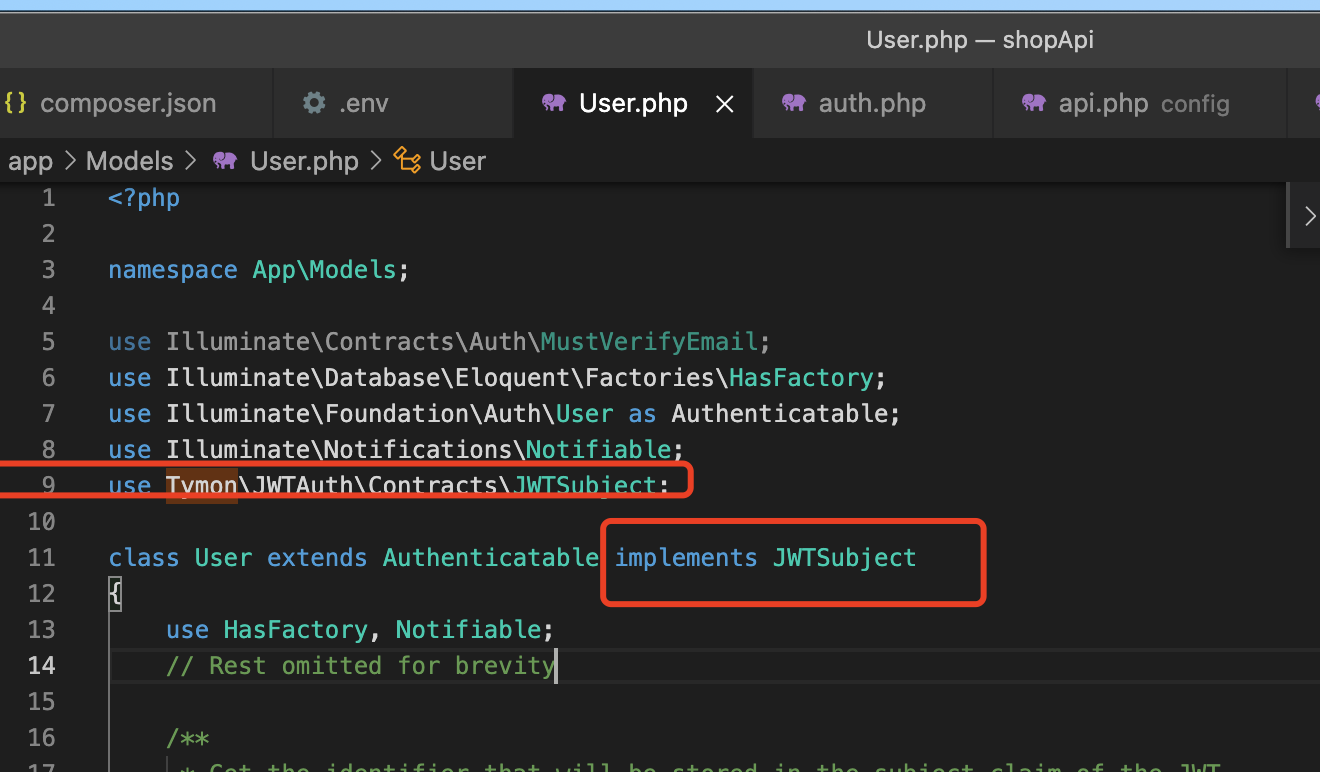Viewport: 1320px width, 772px height.
Task: Click 'HasFactory' on line 6
Action: click(801, 378)
